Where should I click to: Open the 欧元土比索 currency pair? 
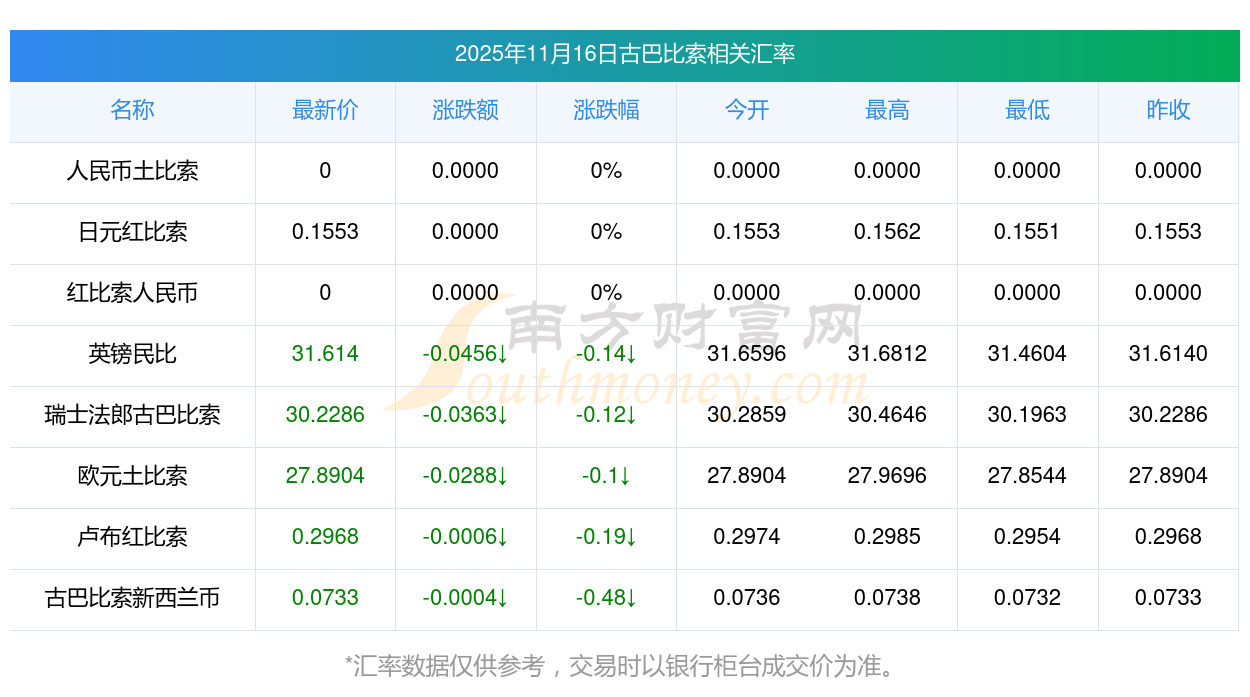pyautogui.click(x=132, y=476)
